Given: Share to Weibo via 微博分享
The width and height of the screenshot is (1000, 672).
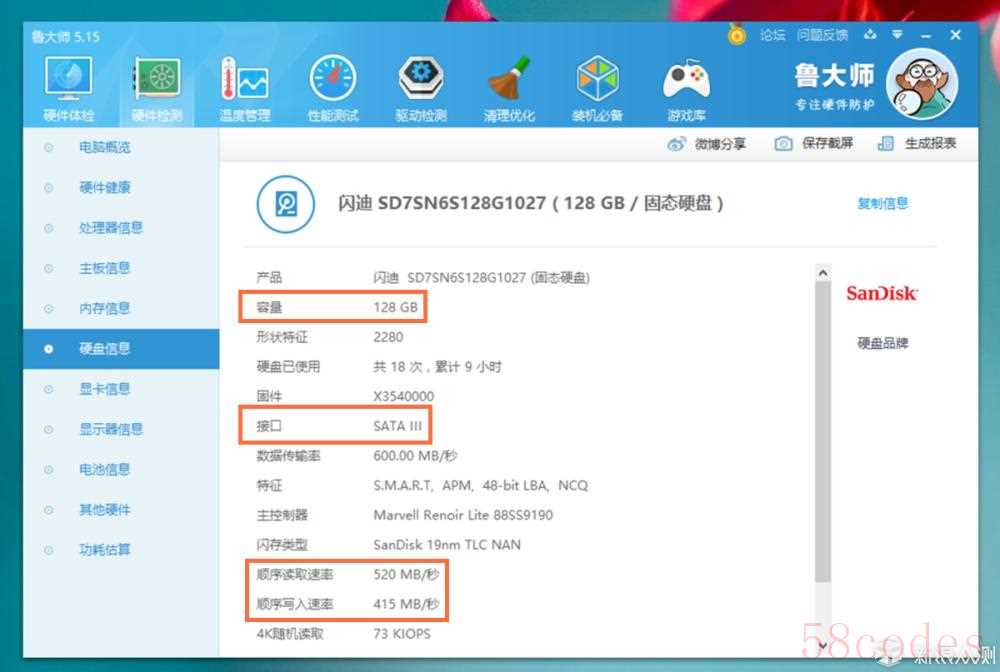Looking at the screenshot, I should point(707,144).
